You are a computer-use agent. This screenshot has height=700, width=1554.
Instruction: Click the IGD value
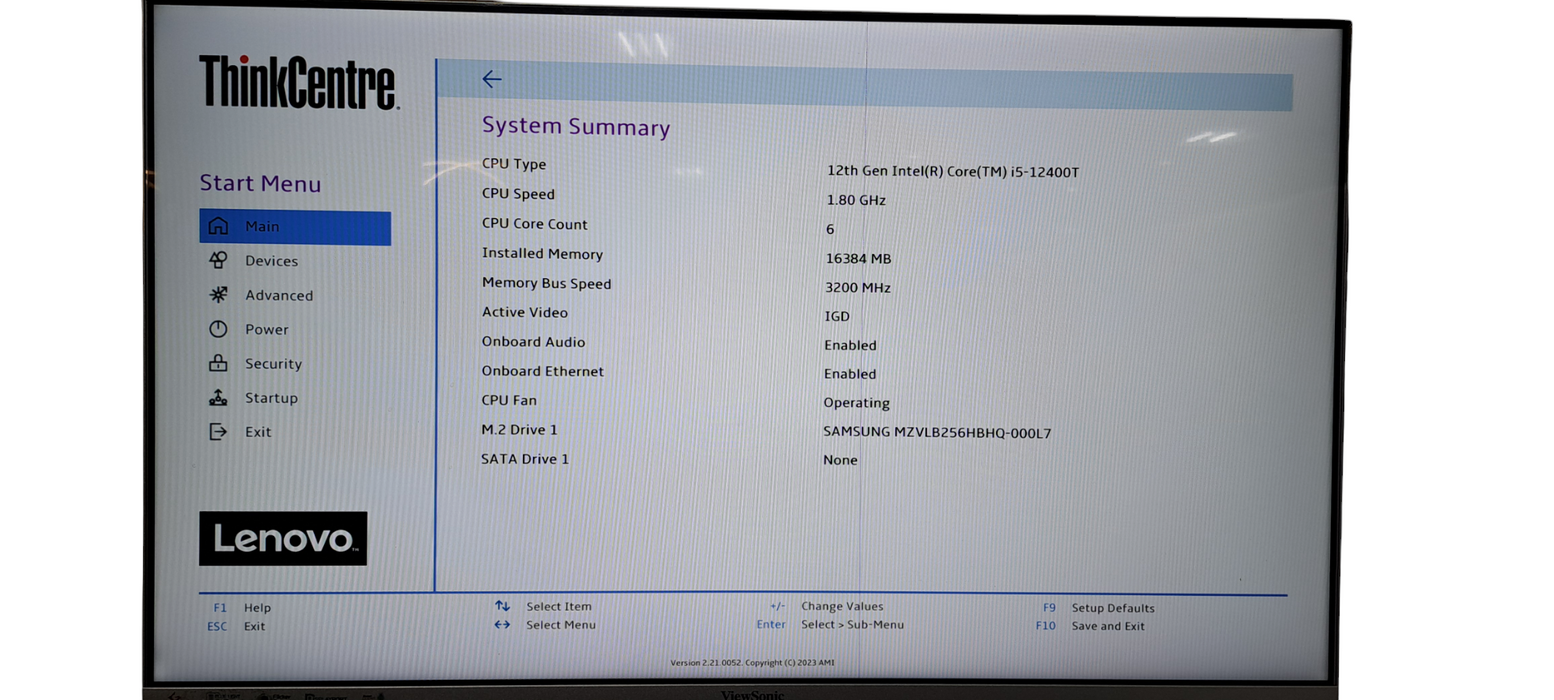(x=837, y=316)
